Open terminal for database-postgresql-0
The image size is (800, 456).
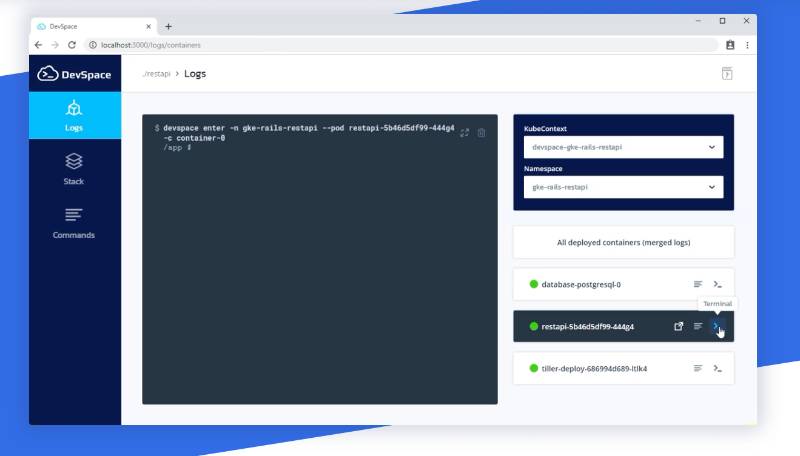coord(717,284)
